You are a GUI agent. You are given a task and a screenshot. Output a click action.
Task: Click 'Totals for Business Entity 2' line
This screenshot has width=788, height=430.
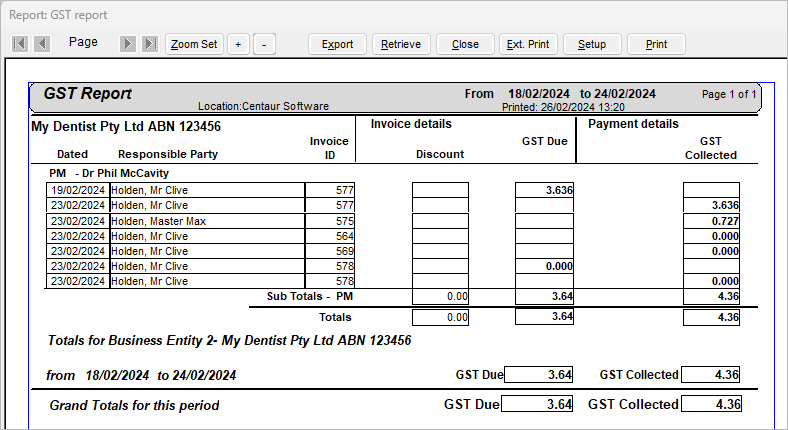pyautogui.click(x=229, y=341)
